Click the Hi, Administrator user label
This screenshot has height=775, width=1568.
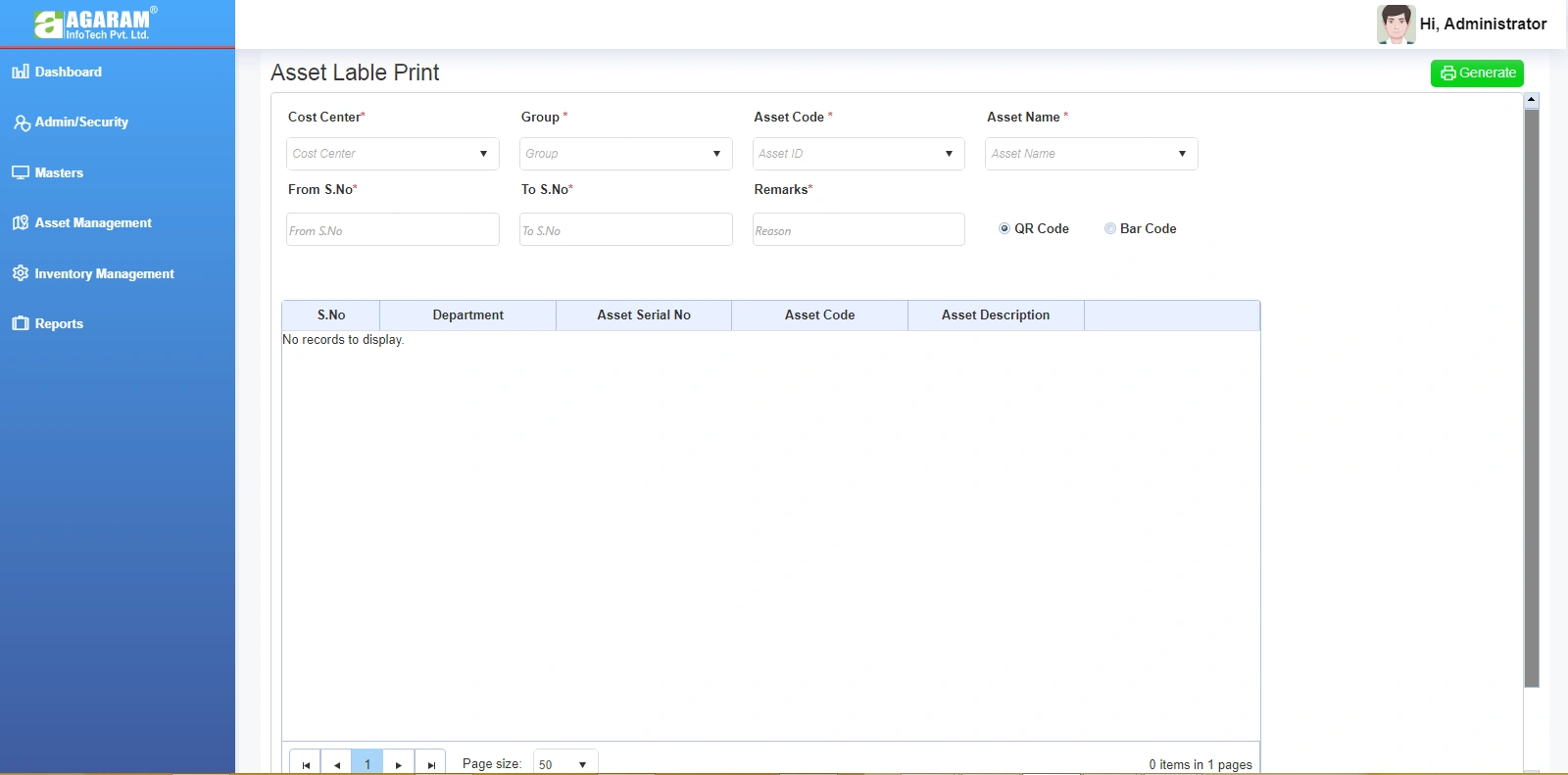[1483, 24]
